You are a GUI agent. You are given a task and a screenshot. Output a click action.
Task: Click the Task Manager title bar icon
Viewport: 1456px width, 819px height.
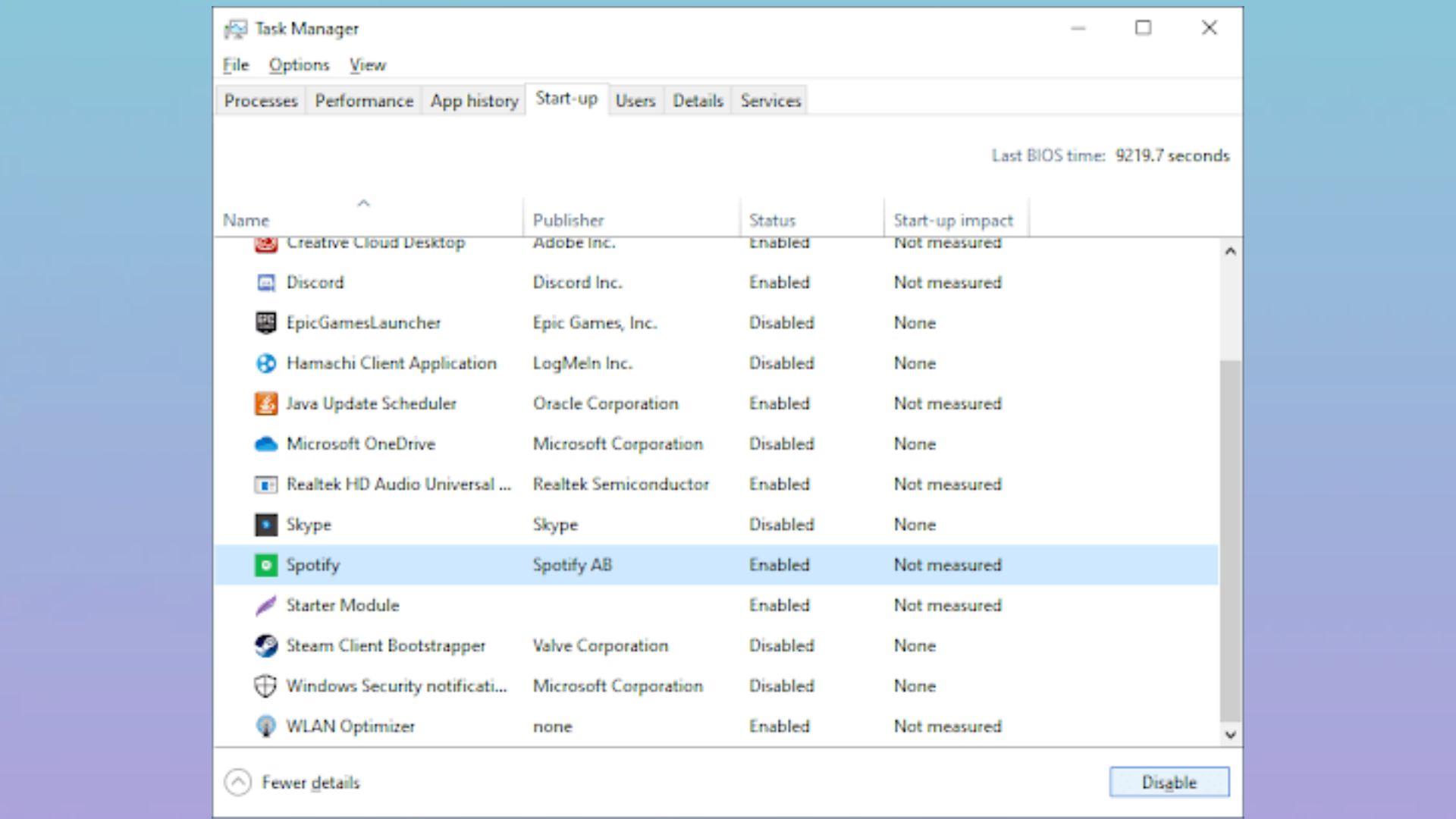(x=236, y=29)
